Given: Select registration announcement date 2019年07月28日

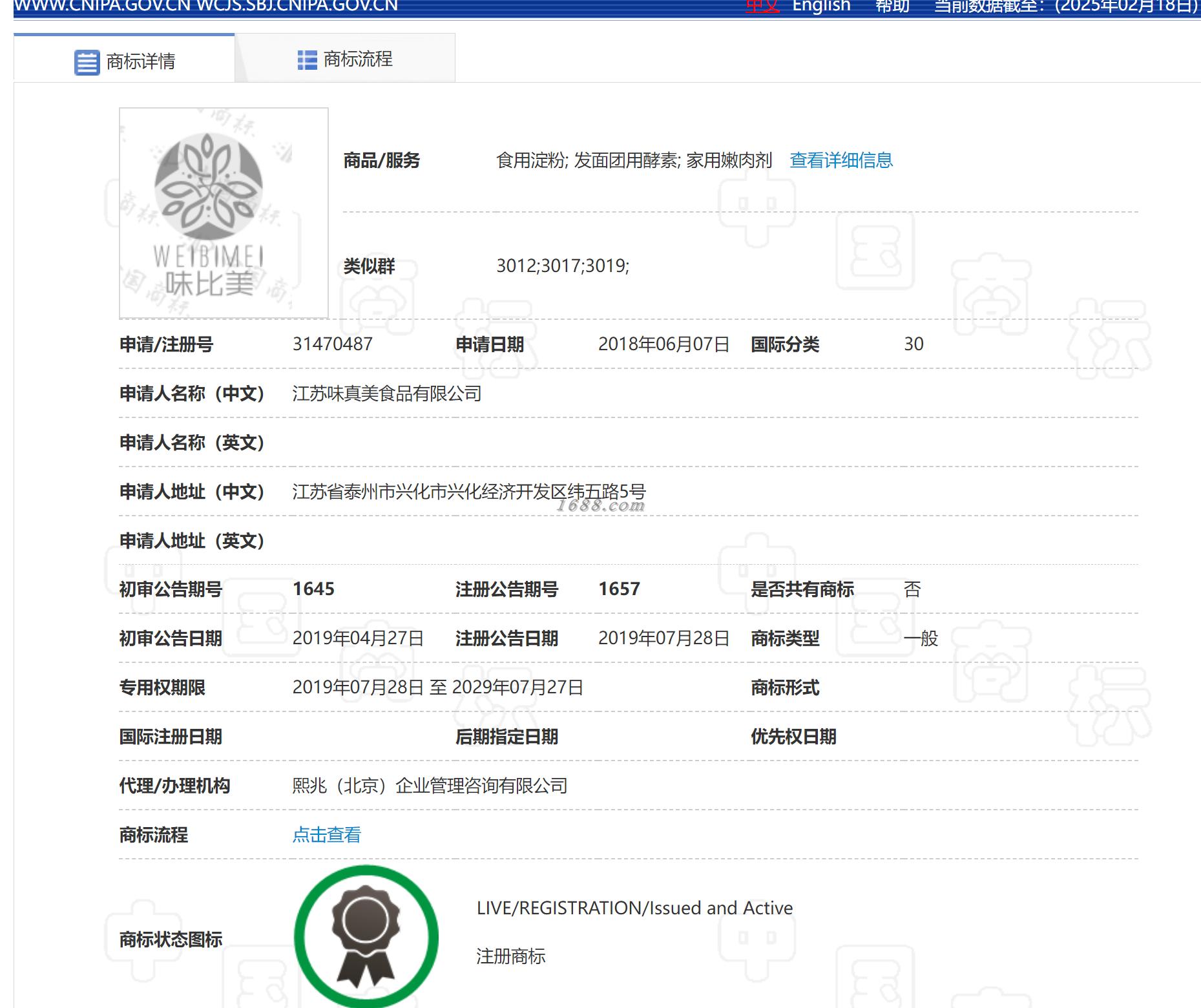Looking at the screenshot, I should 663,638.
